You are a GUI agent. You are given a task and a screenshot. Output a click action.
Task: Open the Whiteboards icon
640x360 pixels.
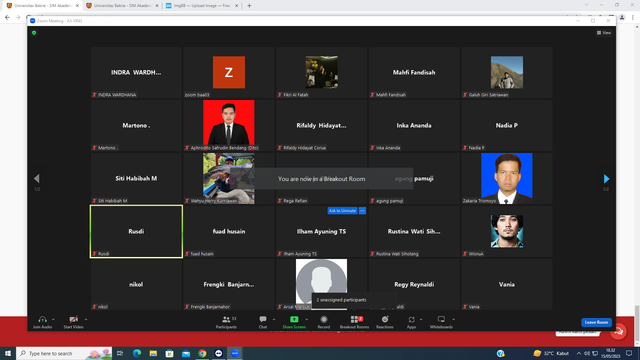[441, 319]
